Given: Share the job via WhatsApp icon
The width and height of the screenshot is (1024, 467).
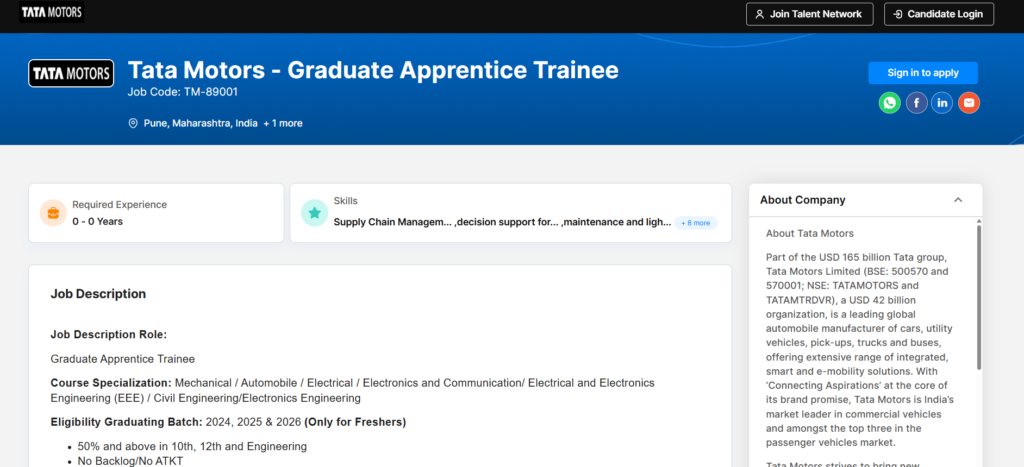Looking at the screenshot, I should (890, 103).
